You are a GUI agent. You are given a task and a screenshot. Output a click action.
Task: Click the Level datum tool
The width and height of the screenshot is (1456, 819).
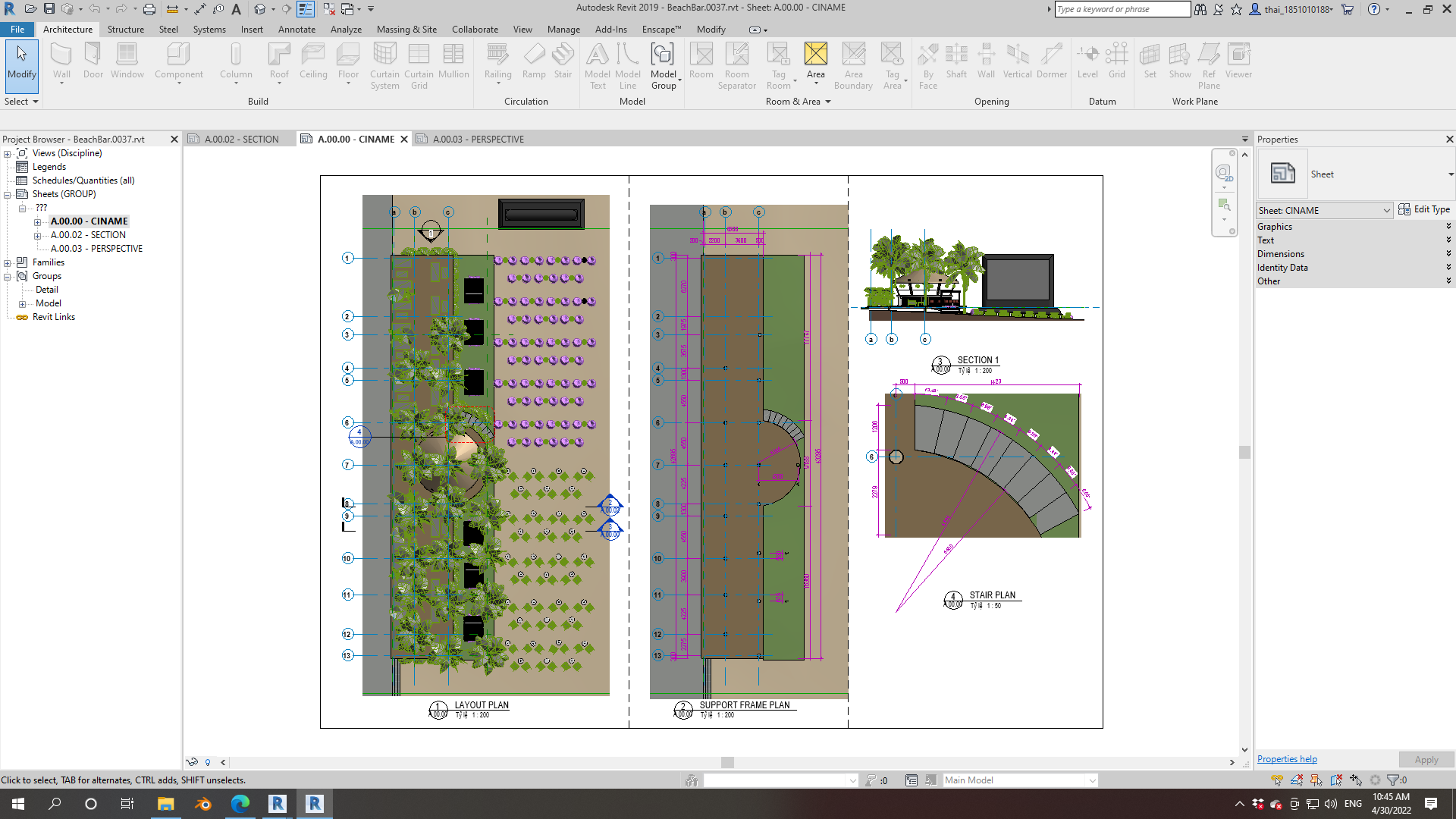[1087, 61]
